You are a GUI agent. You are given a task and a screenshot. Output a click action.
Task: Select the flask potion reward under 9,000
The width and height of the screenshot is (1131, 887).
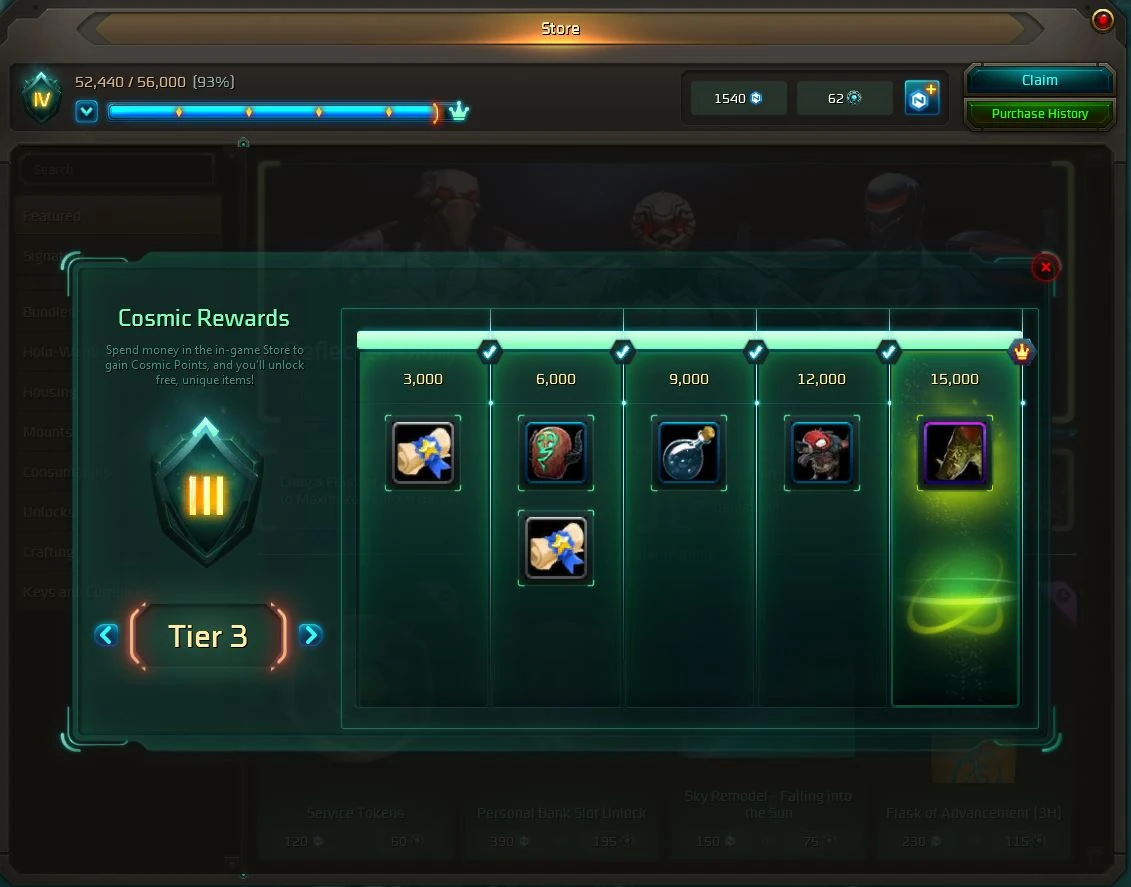point(688,453)
